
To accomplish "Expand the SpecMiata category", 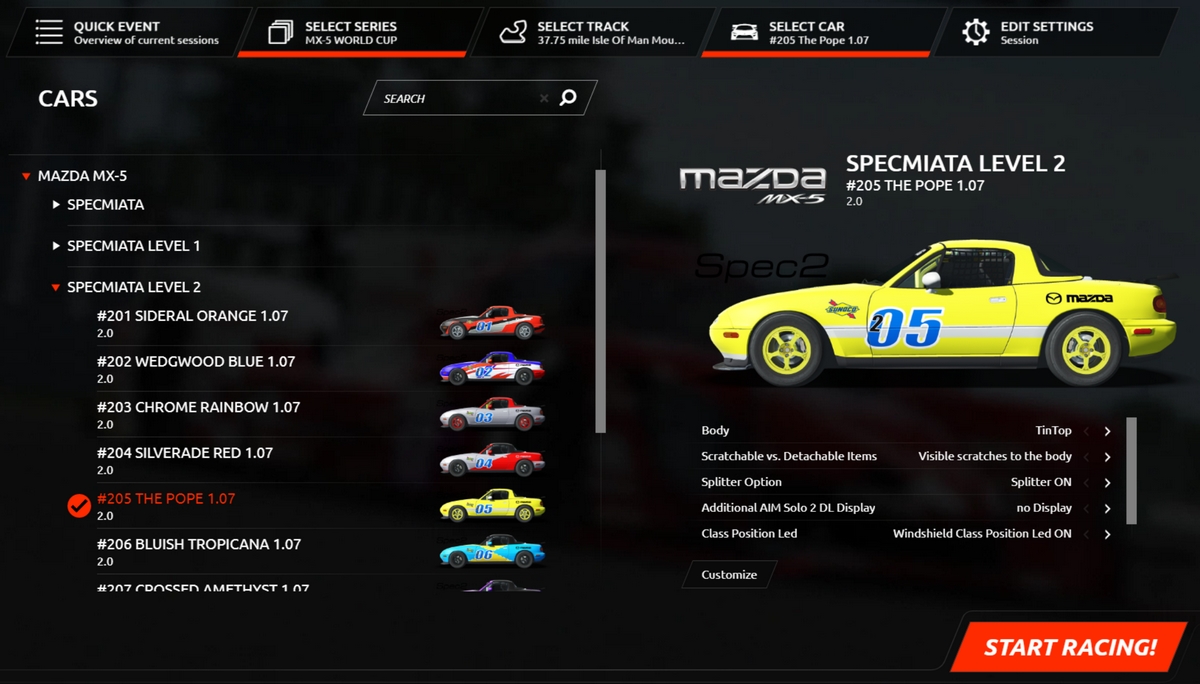I will point(56,204).
